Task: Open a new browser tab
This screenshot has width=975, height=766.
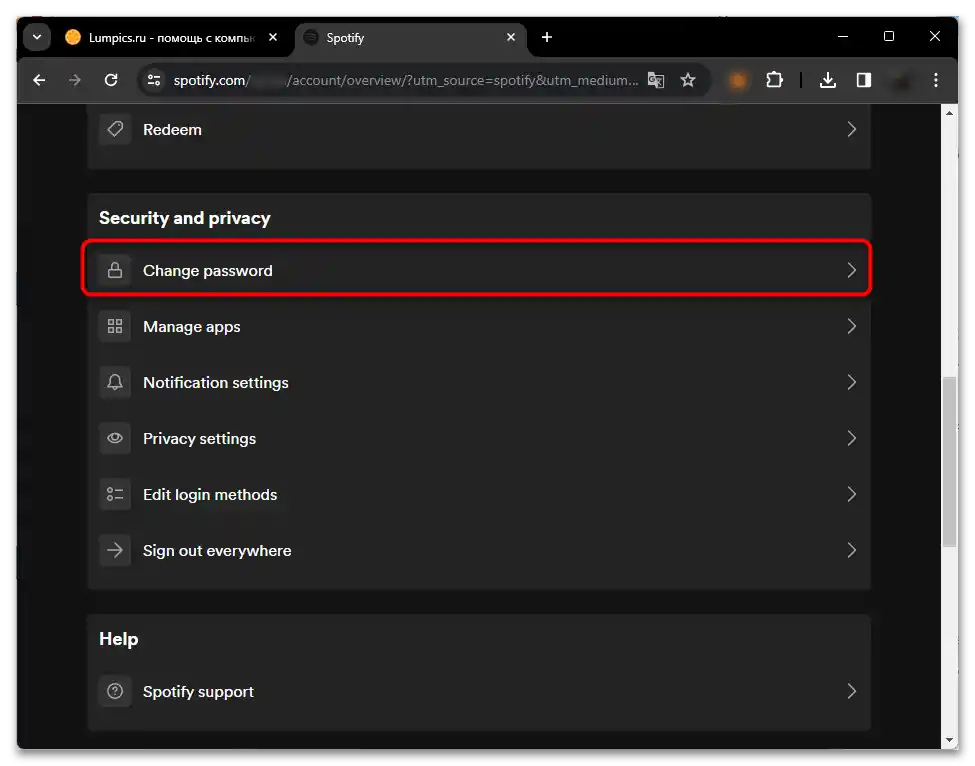Action: pos(546,37)
